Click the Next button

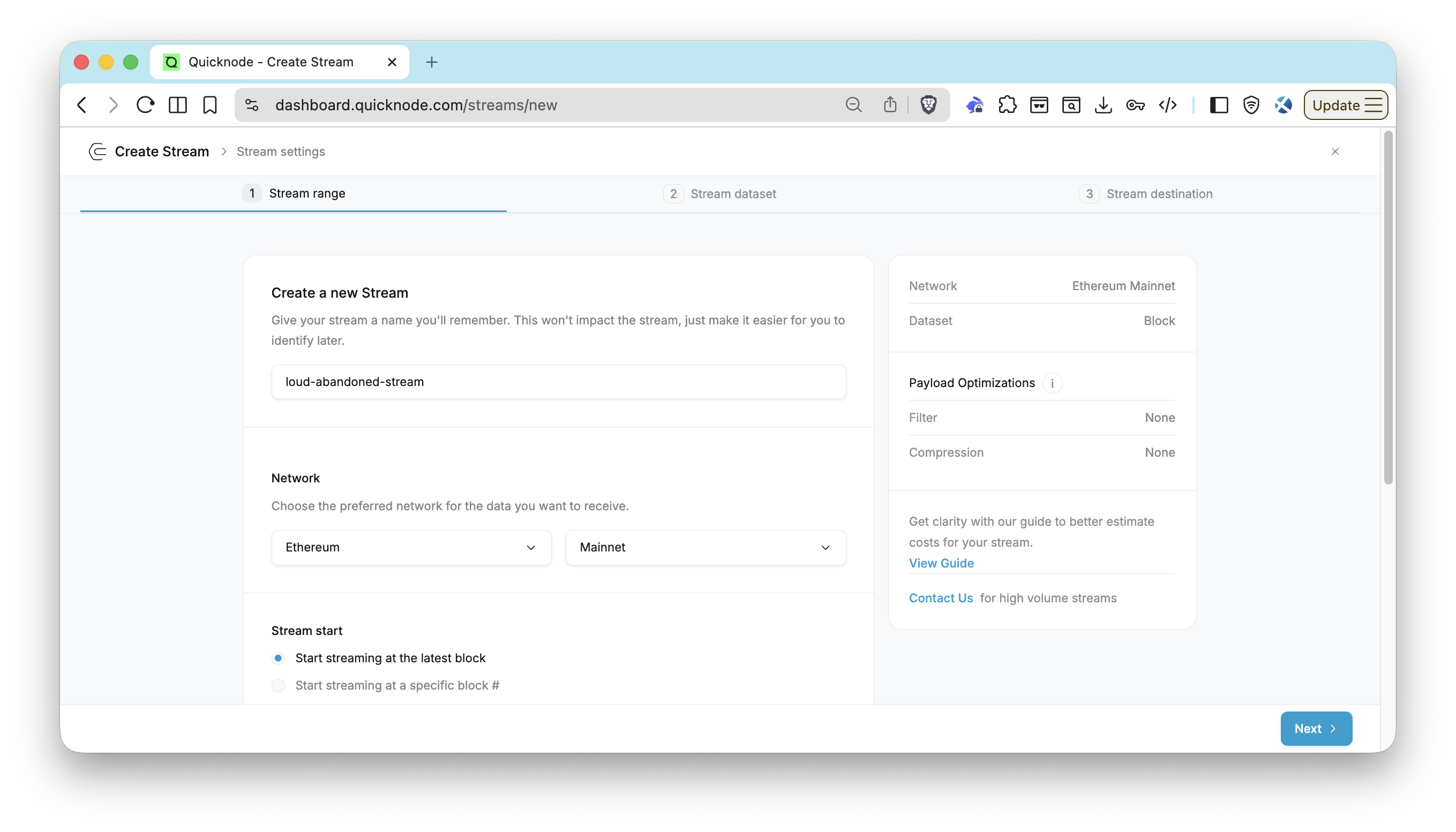1316,729
